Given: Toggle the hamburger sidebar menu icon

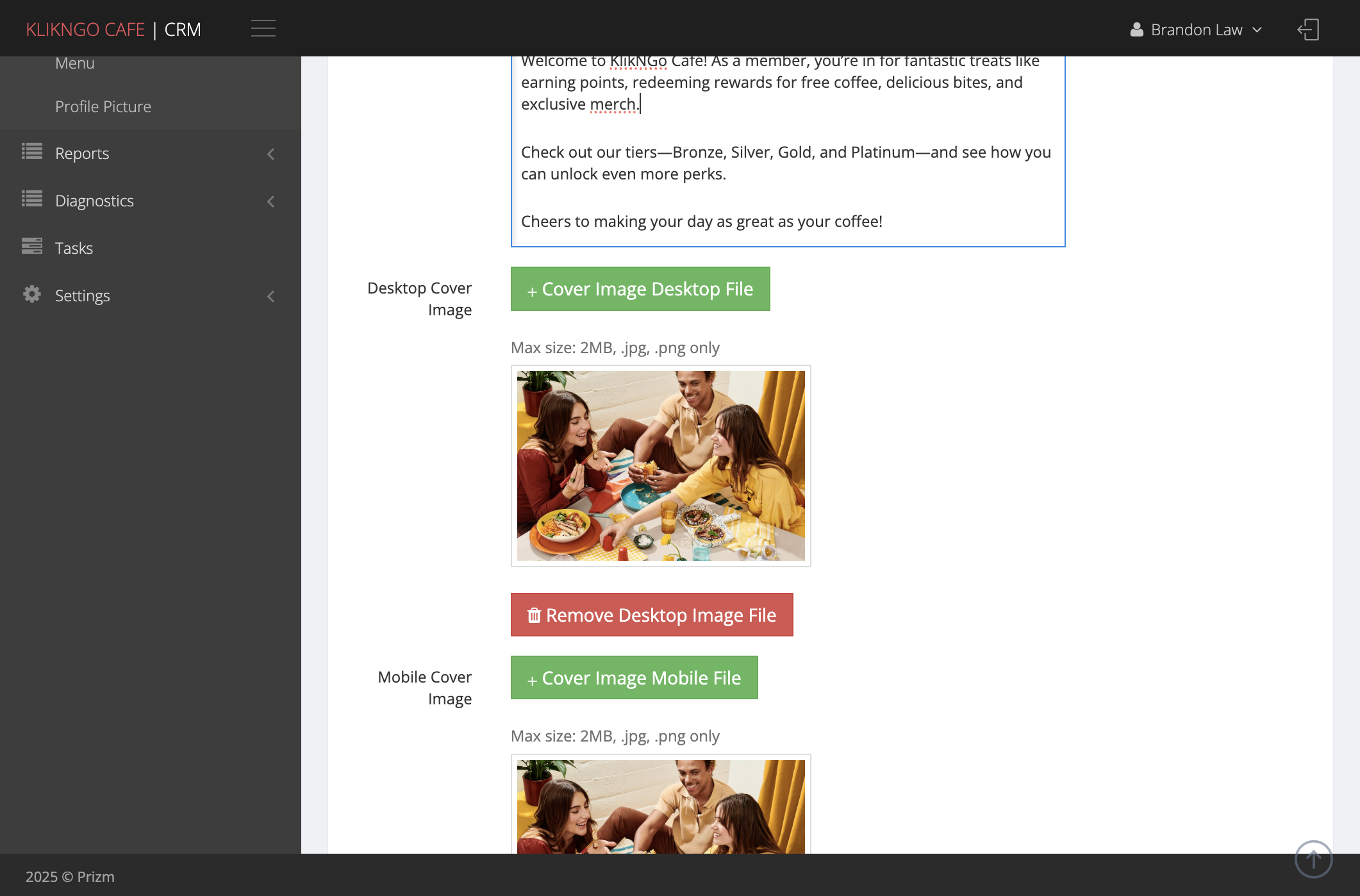Looking at the screenshot, I should (263, 29).
